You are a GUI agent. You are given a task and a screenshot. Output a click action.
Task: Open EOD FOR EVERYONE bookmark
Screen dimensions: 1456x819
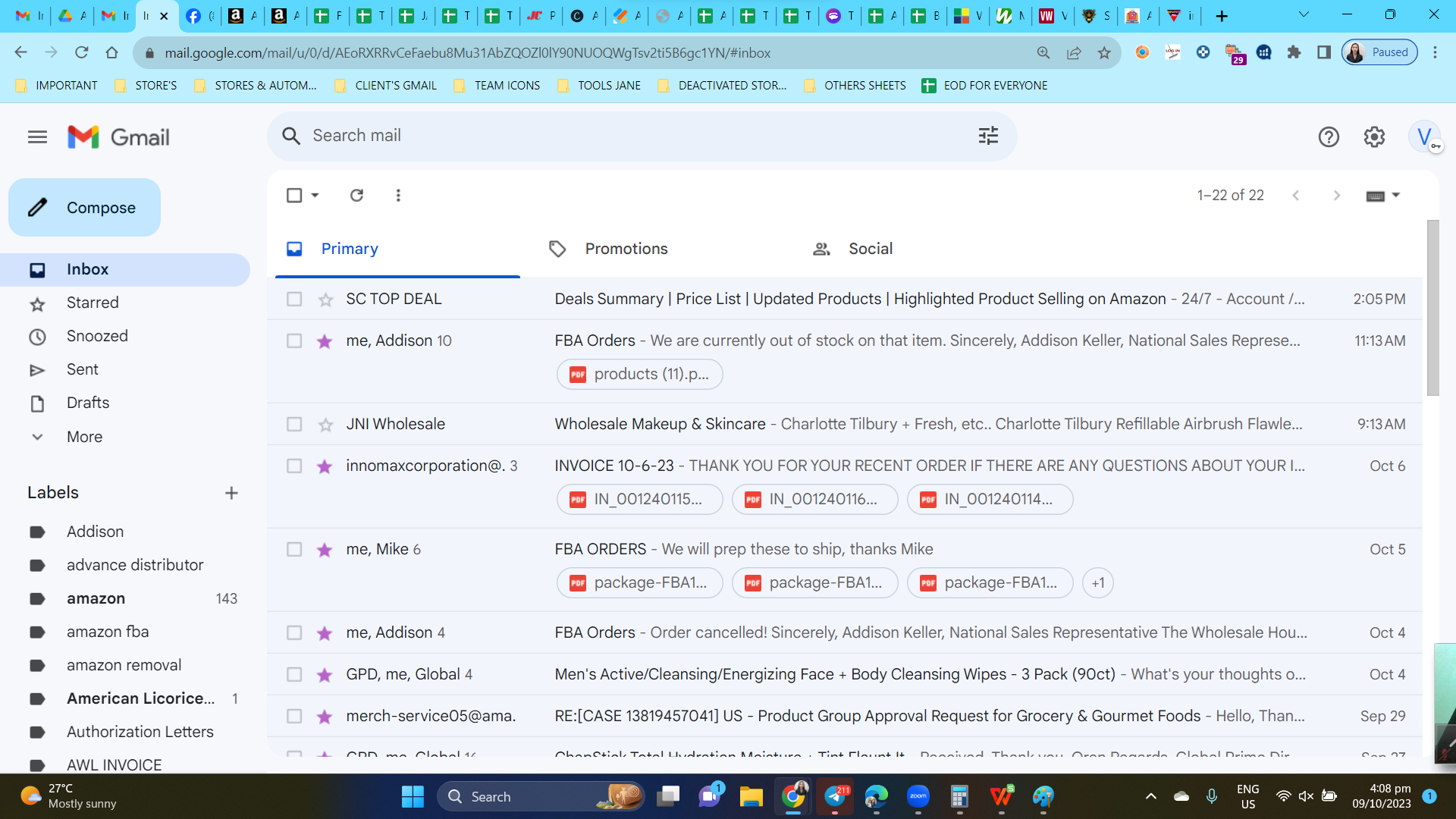[x=984, y=86]
